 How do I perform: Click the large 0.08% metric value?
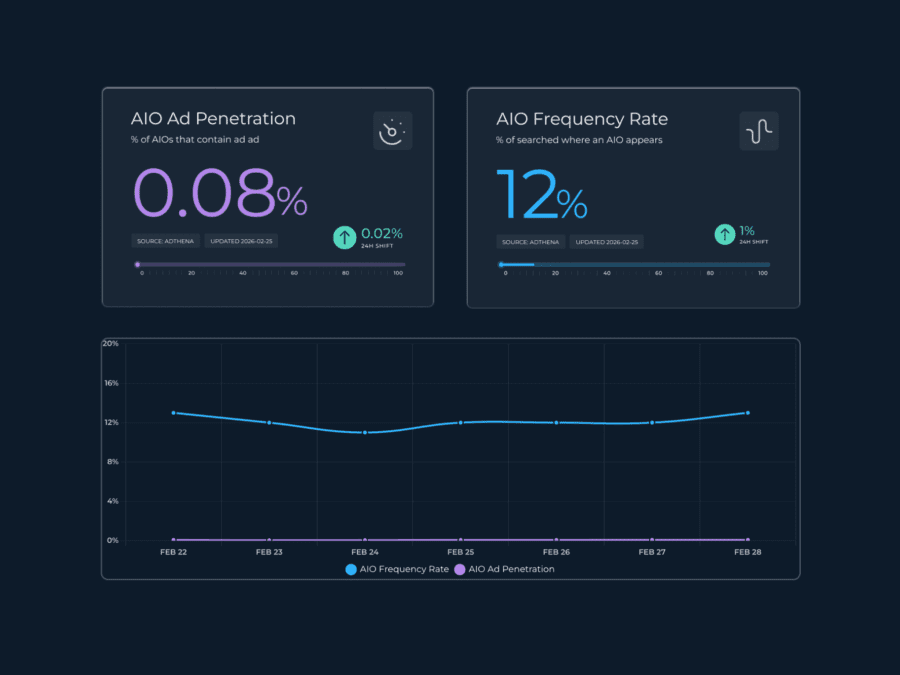click(x=219, y=192)
